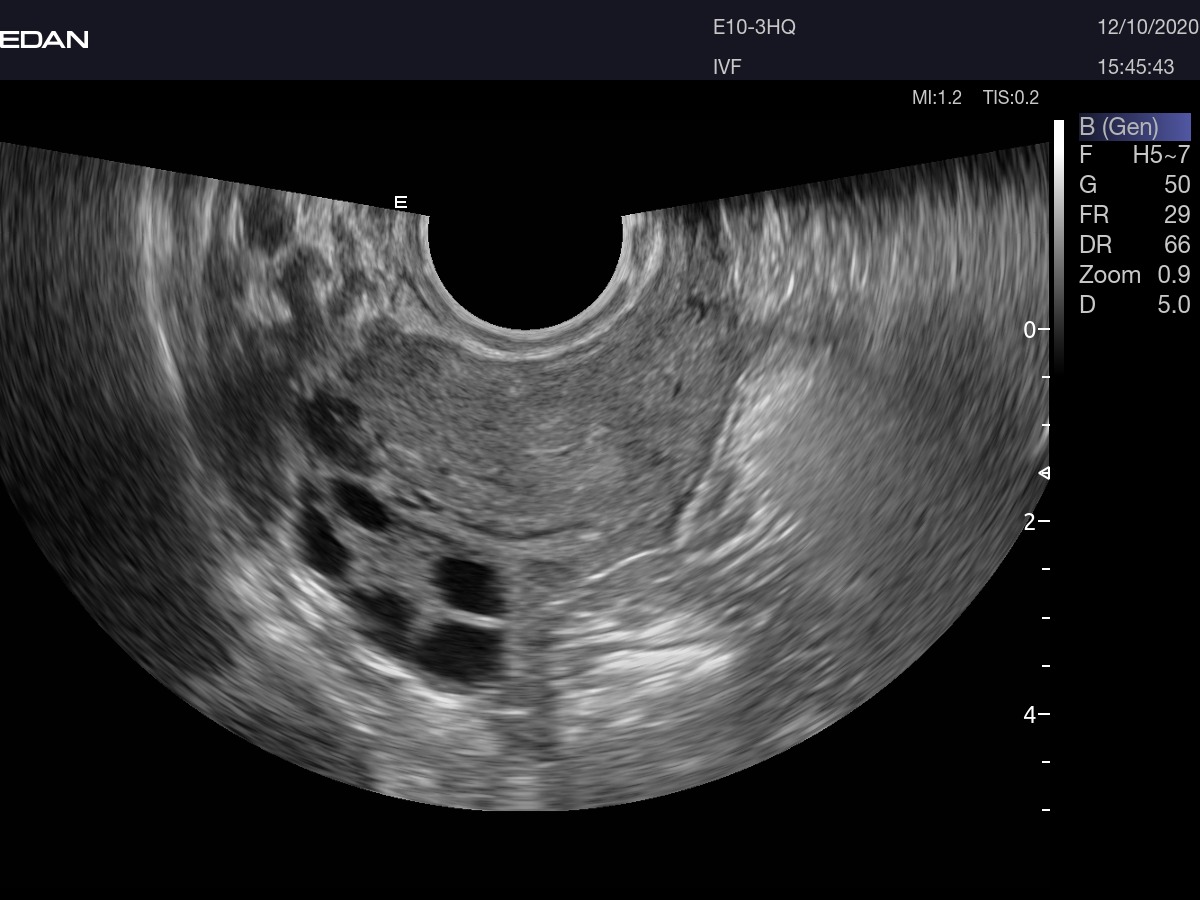Select the FR 29 frame rate parameter

click(1134, 215)
